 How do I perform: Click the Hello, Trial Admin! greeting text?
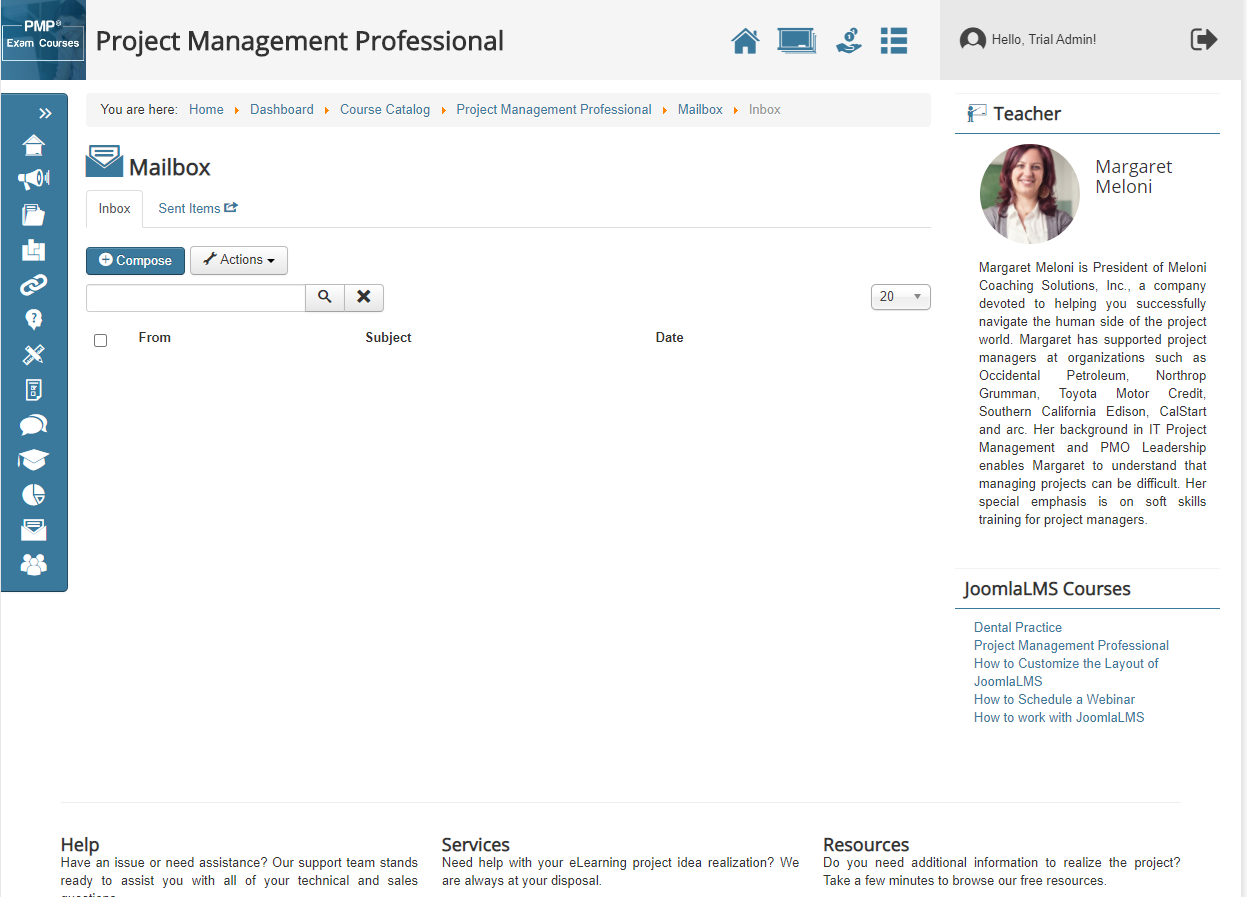point(1044,40)
